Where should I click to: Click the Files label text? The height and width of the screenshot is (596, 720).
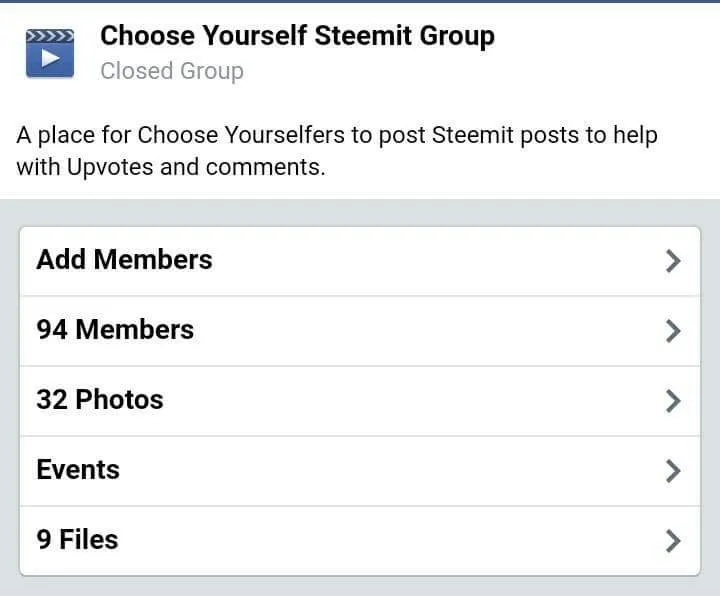(89, 539)
